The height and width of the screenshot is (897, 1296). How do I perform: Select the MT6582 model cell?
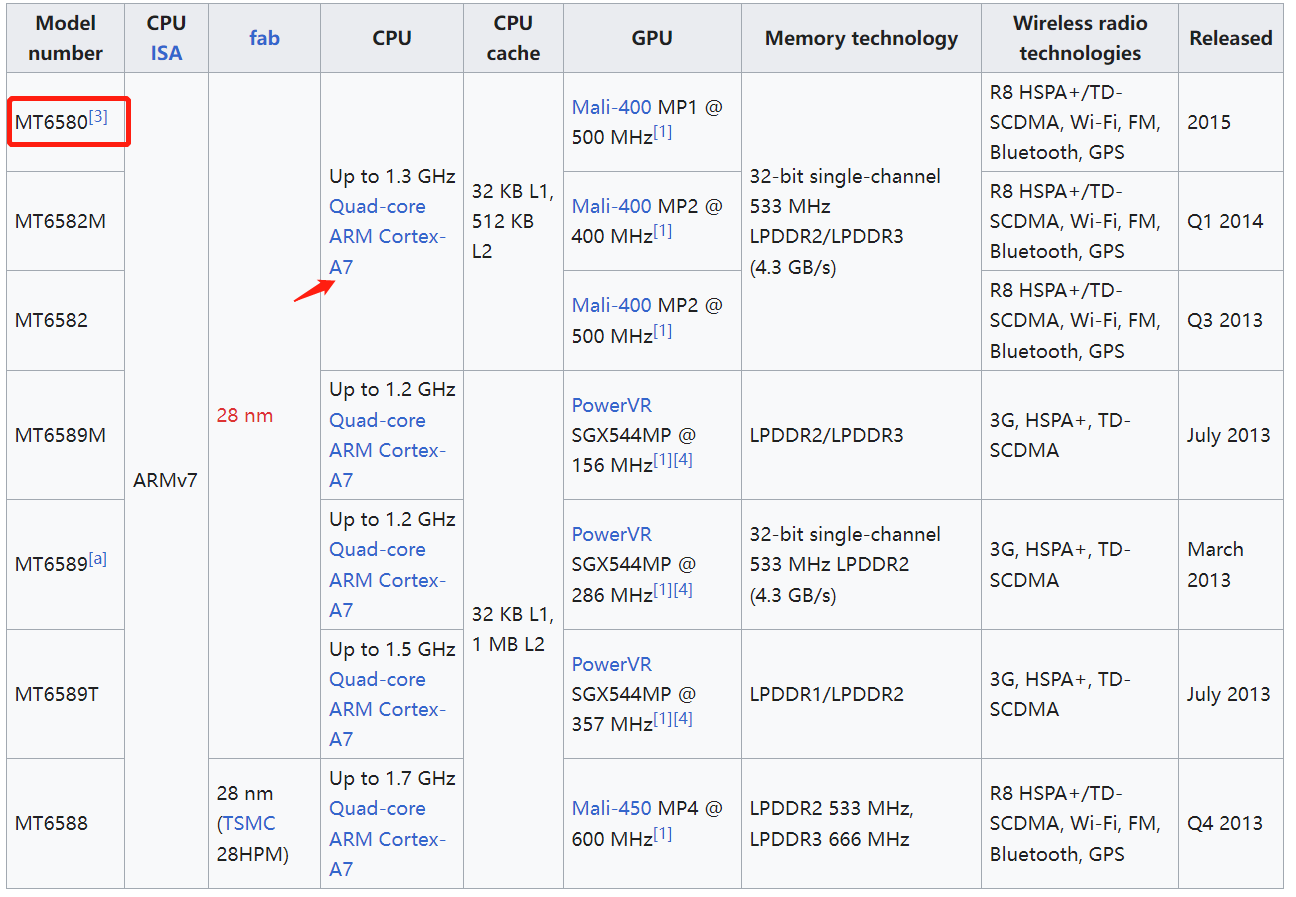tap(65, 320)
